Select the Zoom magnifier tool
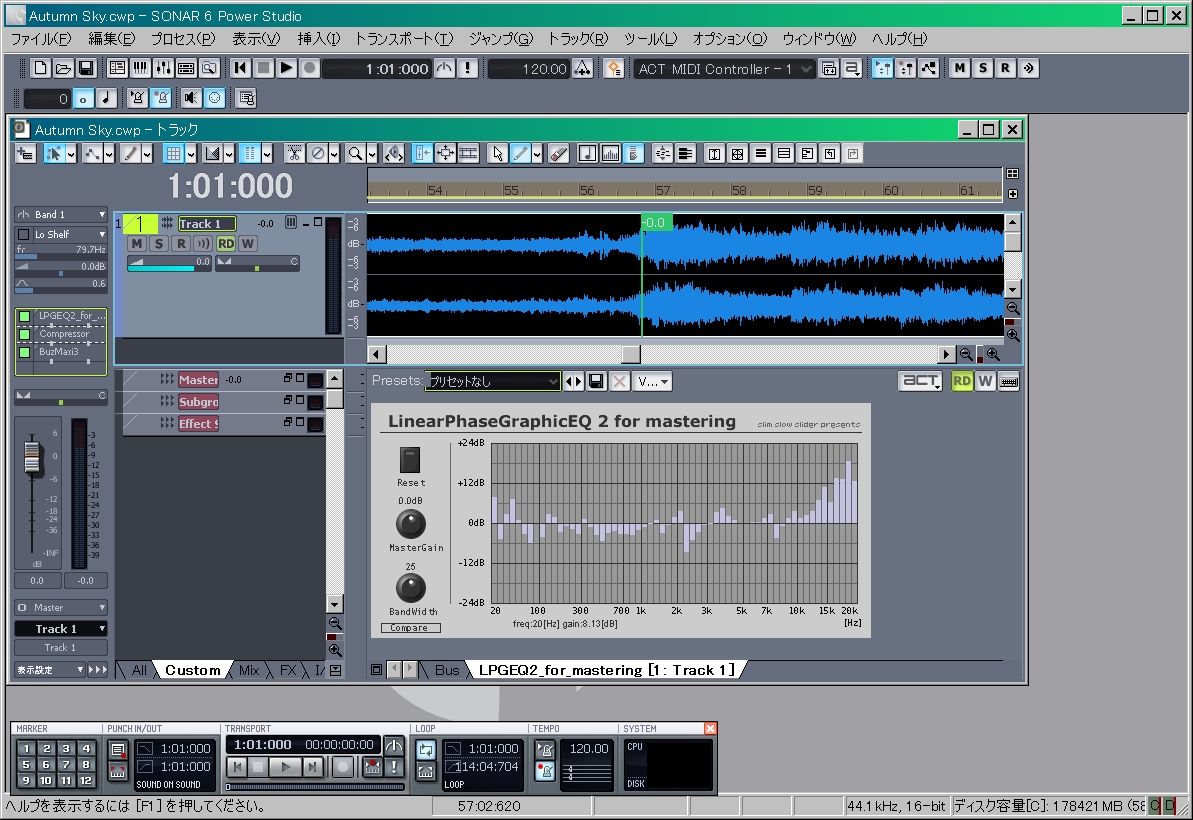Image resolution: width=1193 pixels, height=820 pixels. tap(355, 154)
